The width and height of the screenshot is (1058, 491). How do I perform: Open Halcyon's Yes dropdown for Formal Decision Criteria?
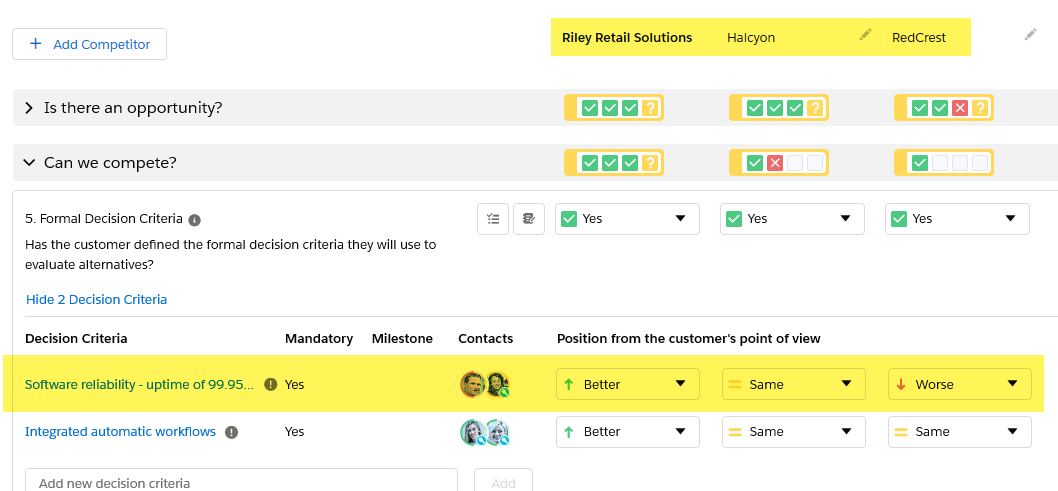pyautogui.click(x=792, y=219)
